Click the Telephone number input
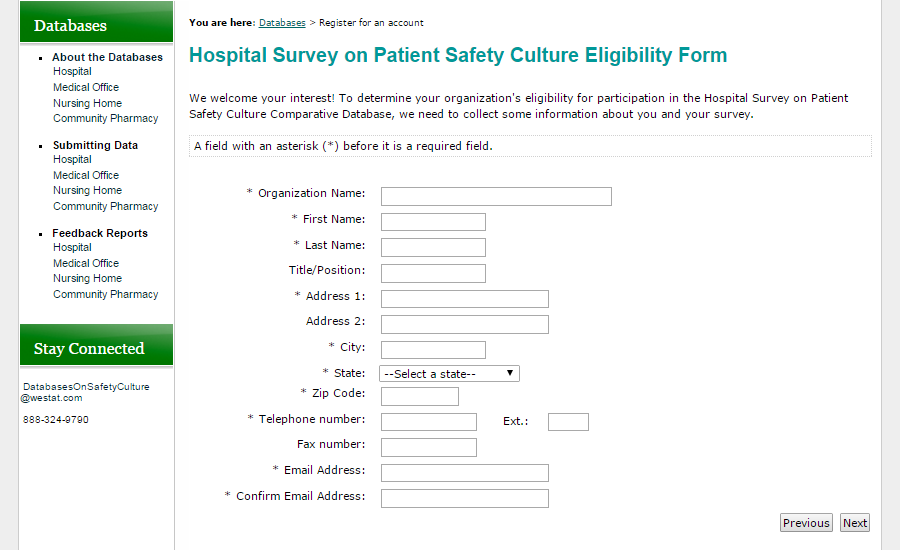Viewport: 900px width, 550px height. [429, 422]
